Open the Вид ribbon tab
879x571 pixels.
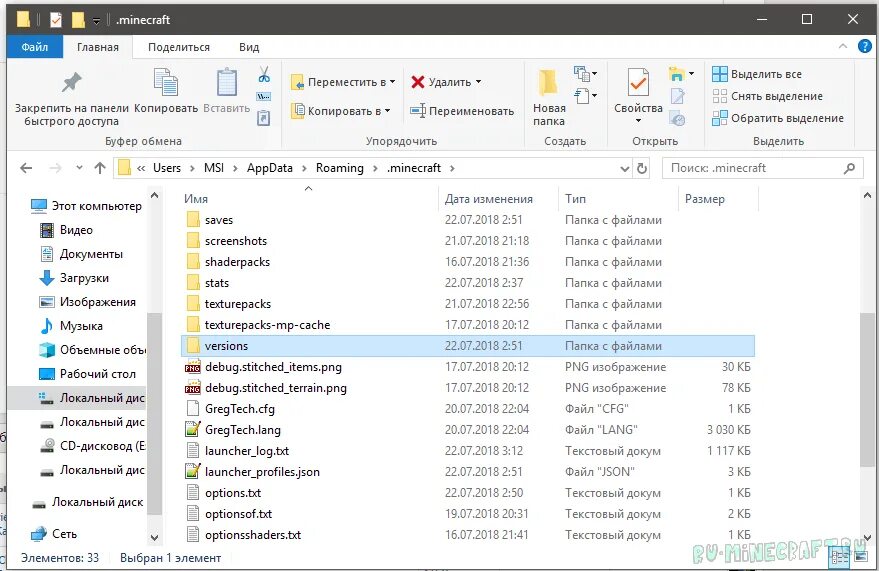pos(249,47)
